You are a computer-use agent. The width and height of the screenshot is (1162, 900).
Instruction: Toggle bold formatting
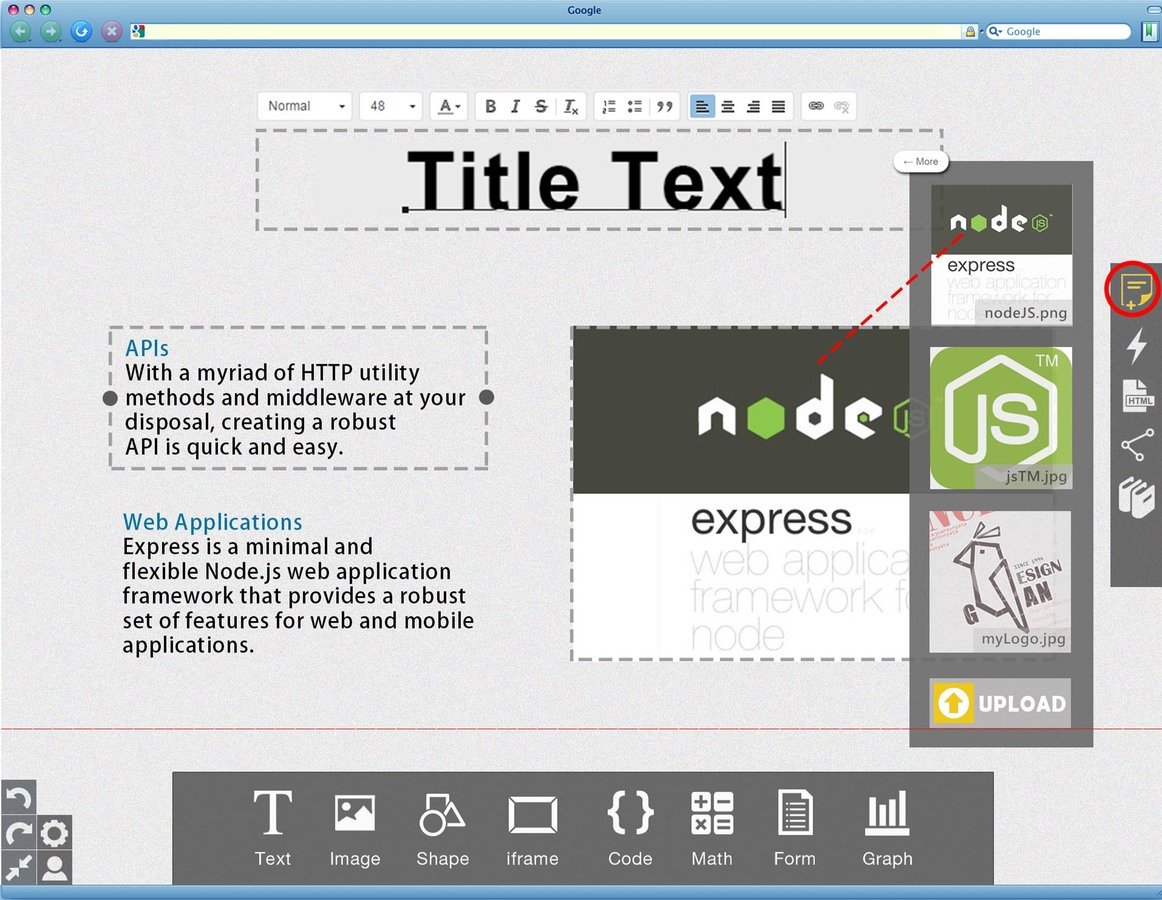point(490,107)
